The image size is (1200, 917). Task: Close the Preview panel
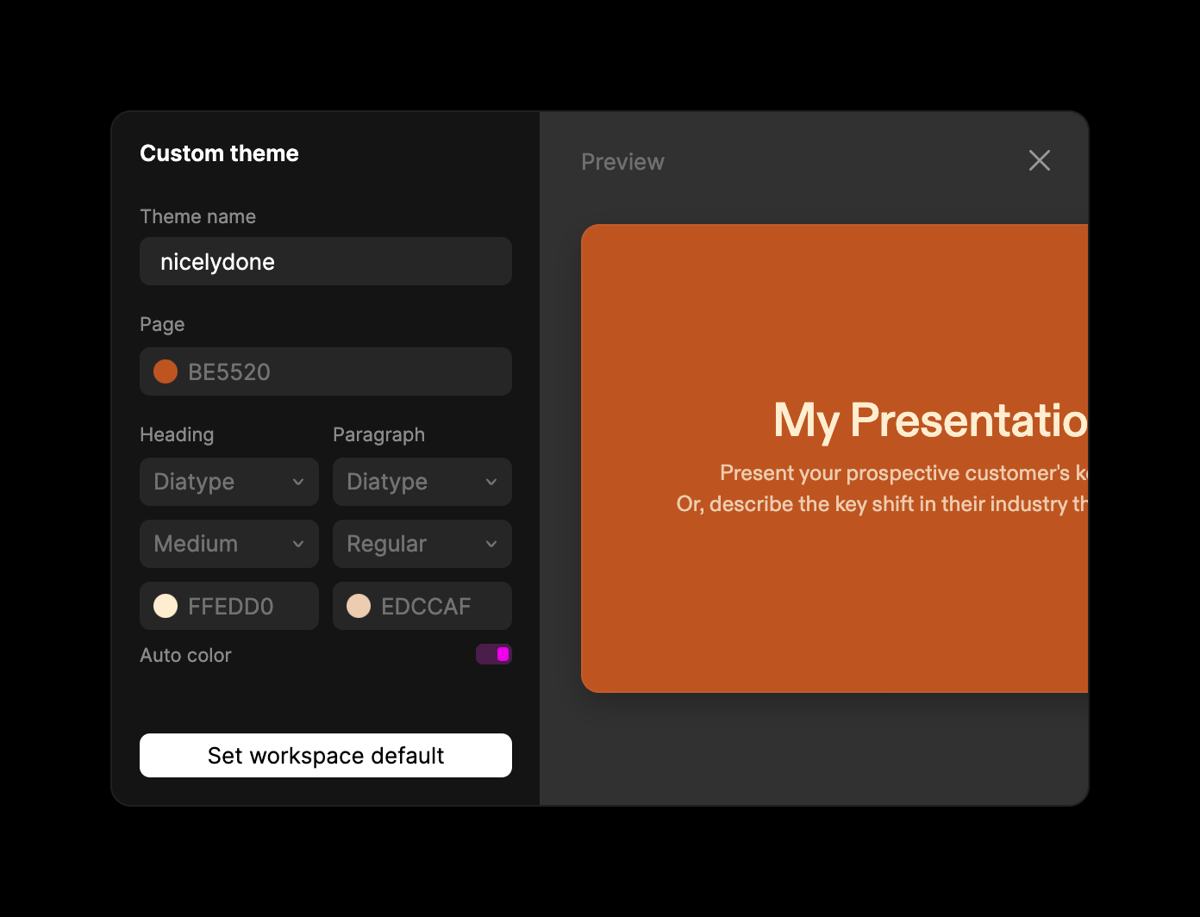(1039, 160)
